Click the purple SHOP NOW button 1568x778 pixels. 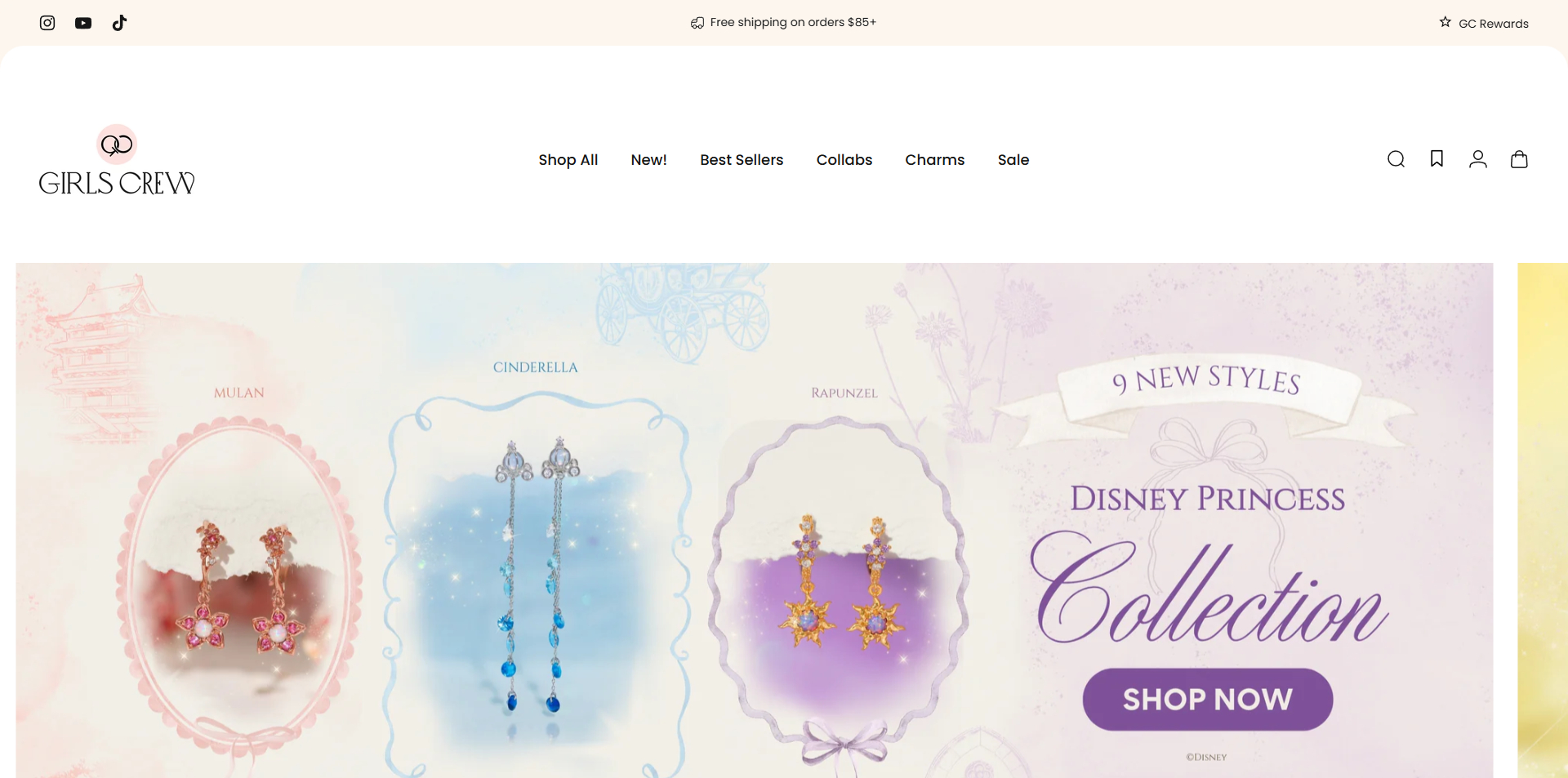coord(1208,700)
